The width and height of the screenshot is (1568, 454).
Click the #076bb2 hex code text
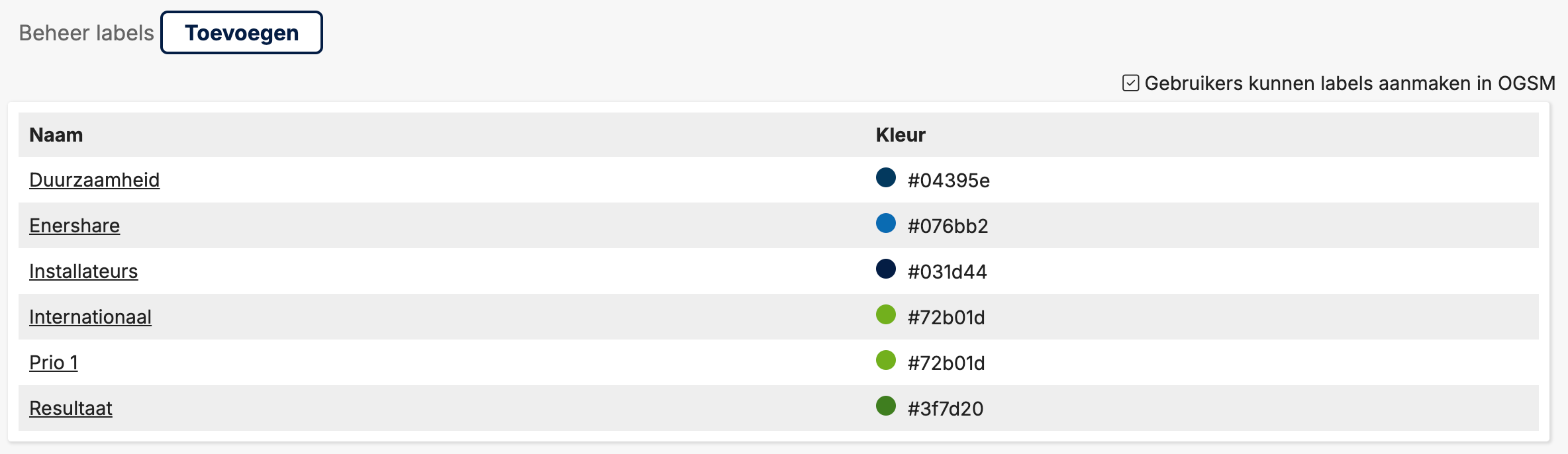tap(948, 226)
